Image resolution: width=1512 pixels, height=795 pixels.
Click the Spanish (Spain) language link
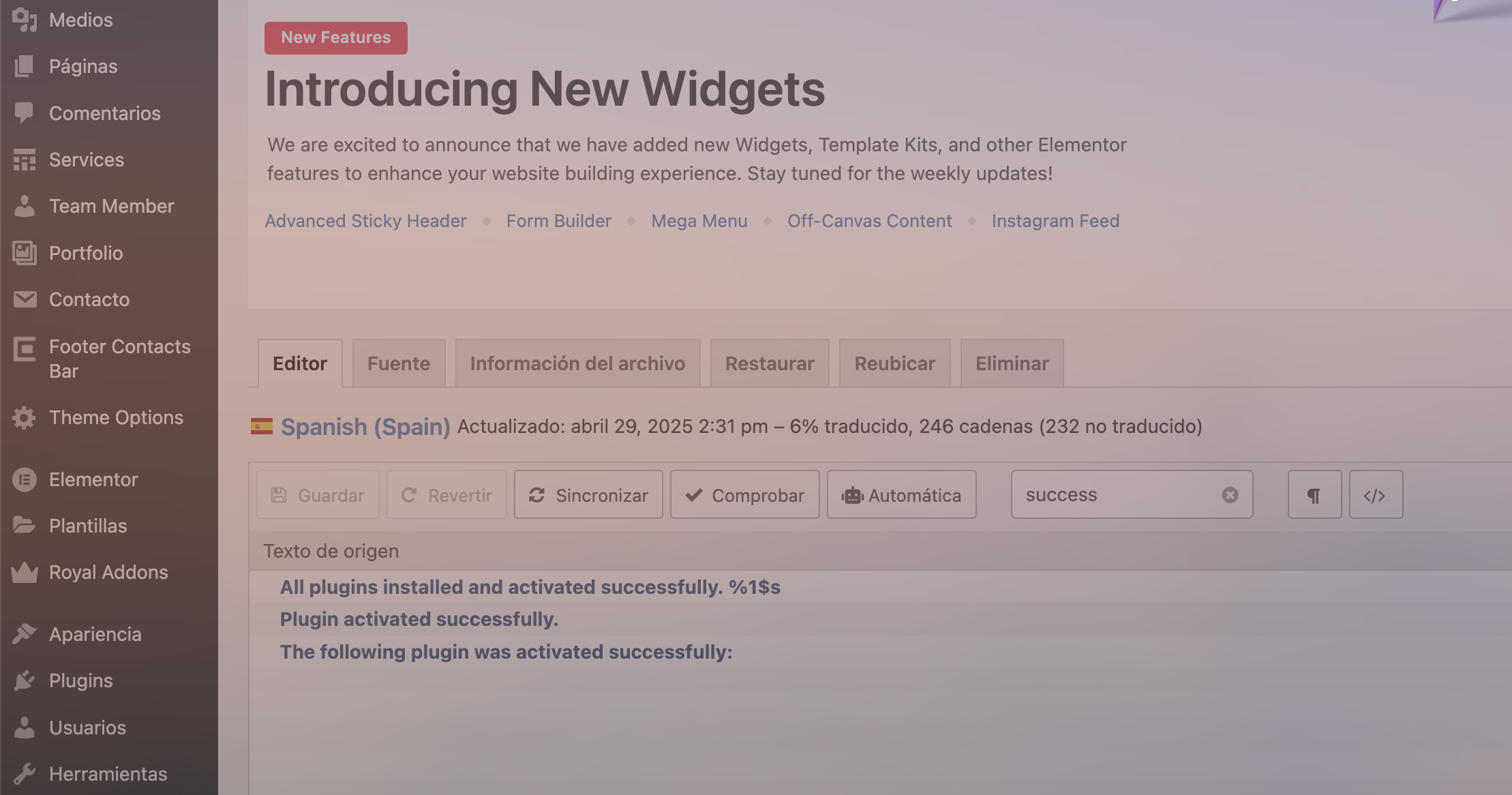tap(365, 427)
